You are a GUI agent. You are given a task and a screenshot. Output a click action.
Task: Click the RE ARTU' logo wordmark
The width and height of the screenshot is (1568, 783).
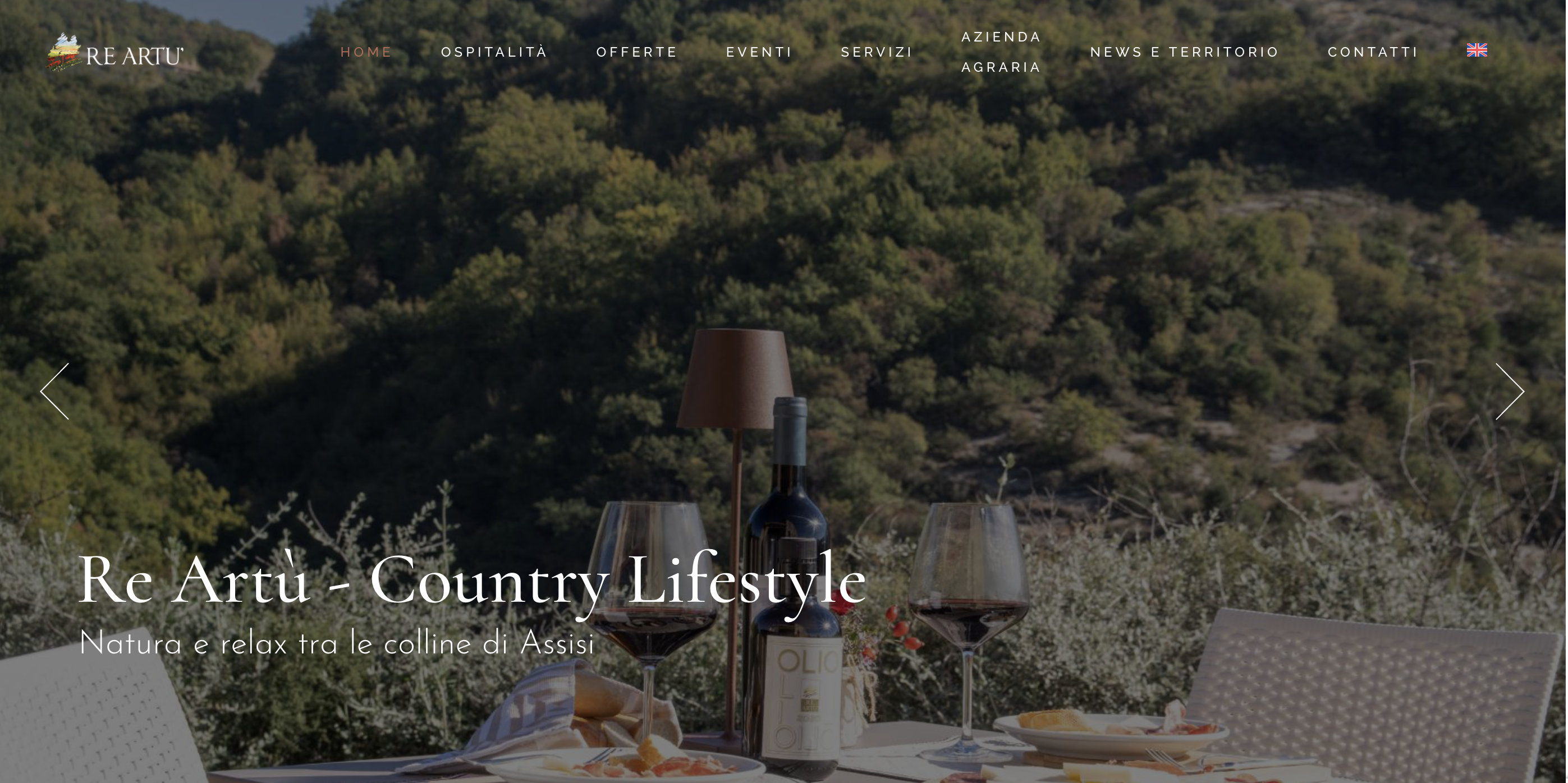coord(135,56)
